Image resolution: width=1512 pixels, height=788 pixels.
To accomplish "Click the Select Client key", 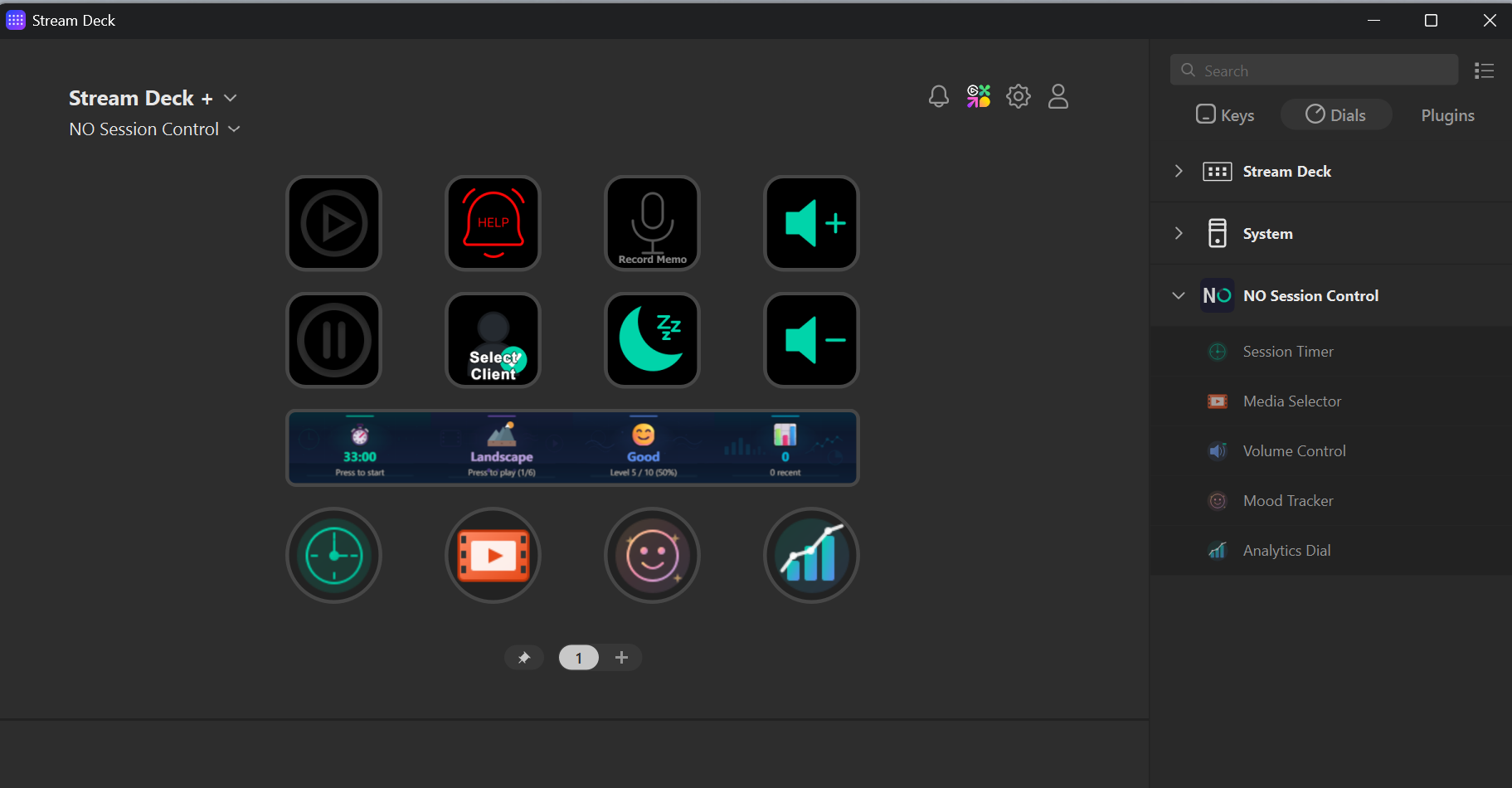I will pos(493,340).
